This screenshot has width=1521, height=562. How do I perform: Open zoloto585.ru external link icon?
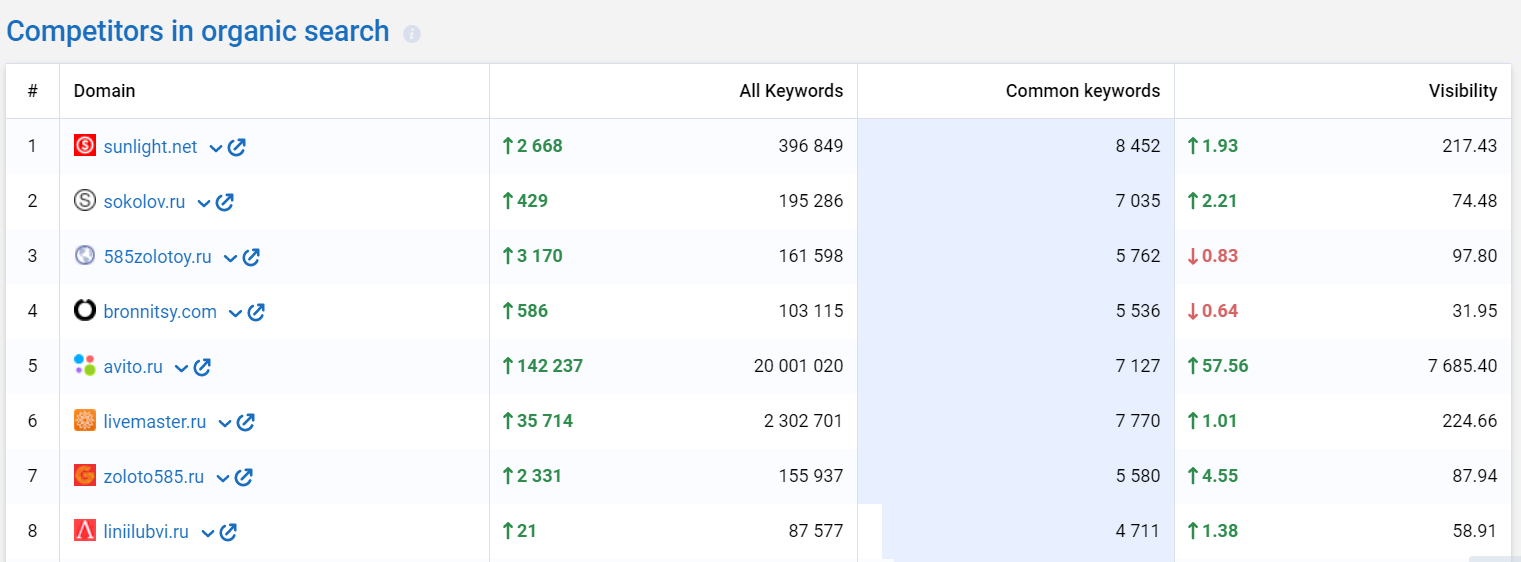click(x=243, y=477)
